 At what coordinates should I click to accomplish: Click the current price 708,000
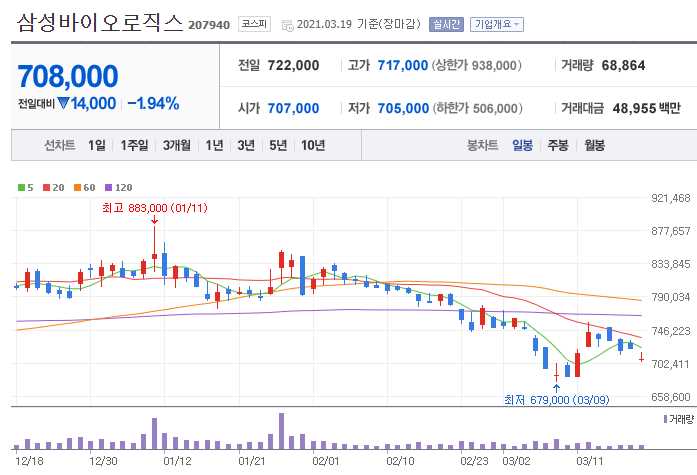(x=68, y=76)
